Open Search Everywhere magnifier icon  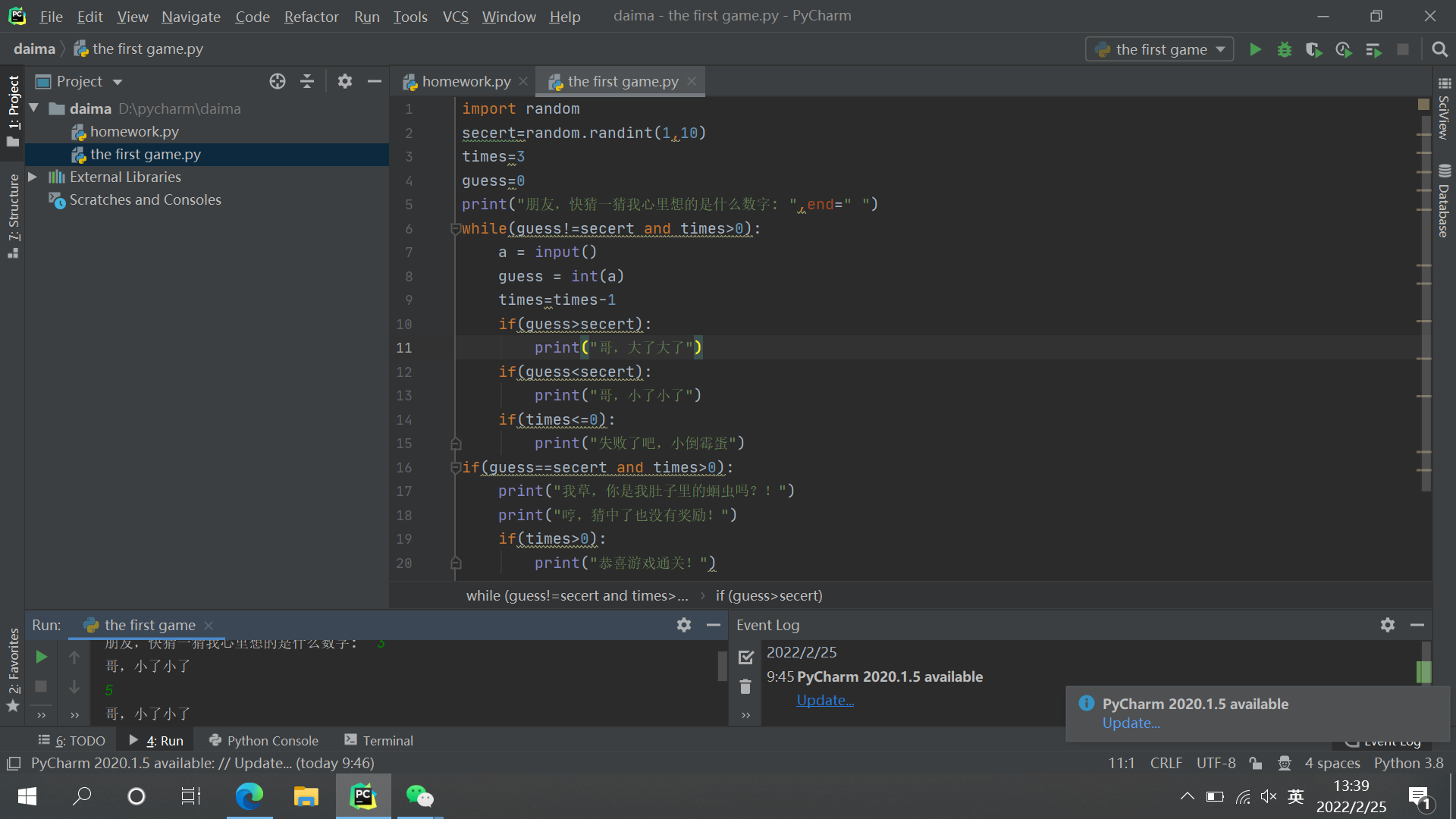coord(1439,49)
